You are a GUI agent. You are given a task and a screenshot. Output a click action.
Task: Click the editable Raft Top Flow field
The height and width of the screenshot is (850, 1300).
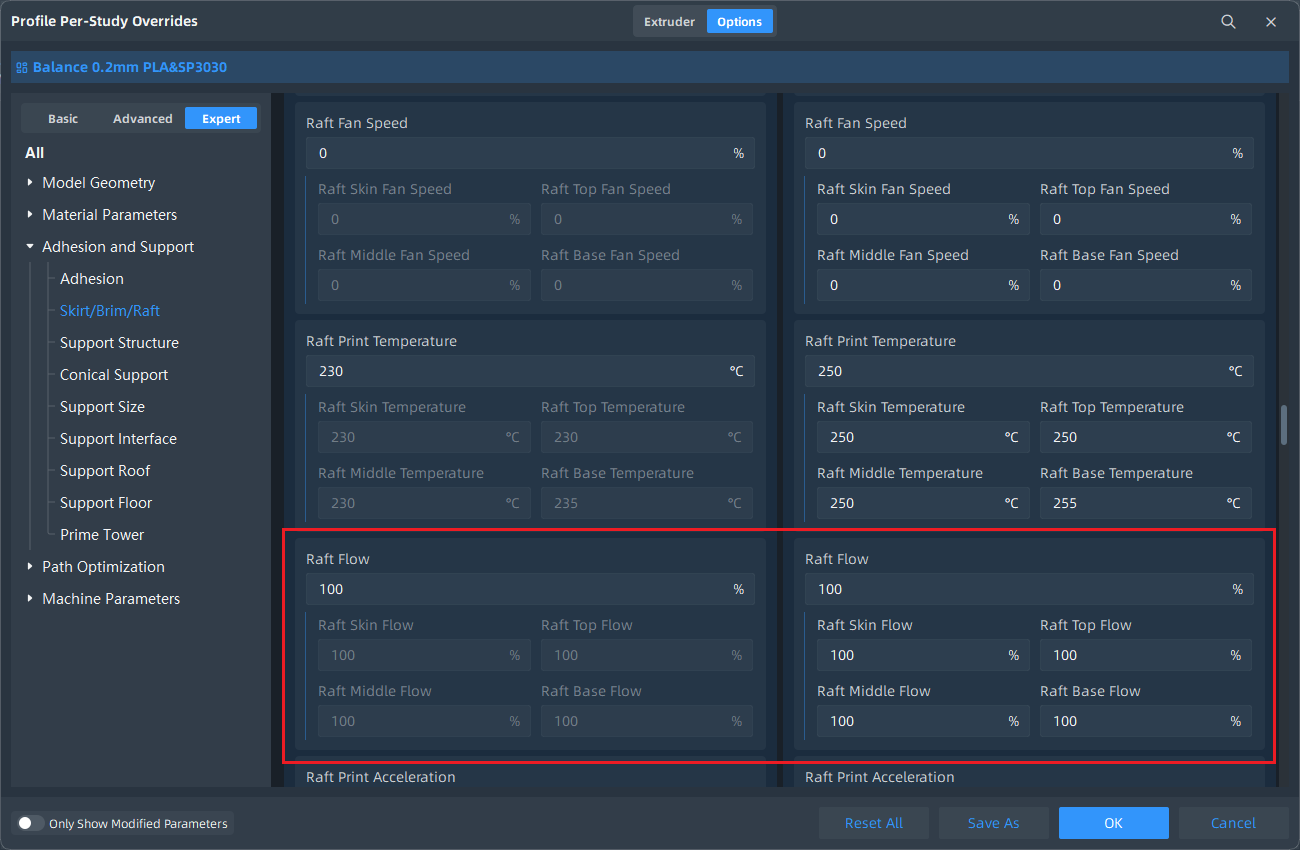click(1146, 655)
